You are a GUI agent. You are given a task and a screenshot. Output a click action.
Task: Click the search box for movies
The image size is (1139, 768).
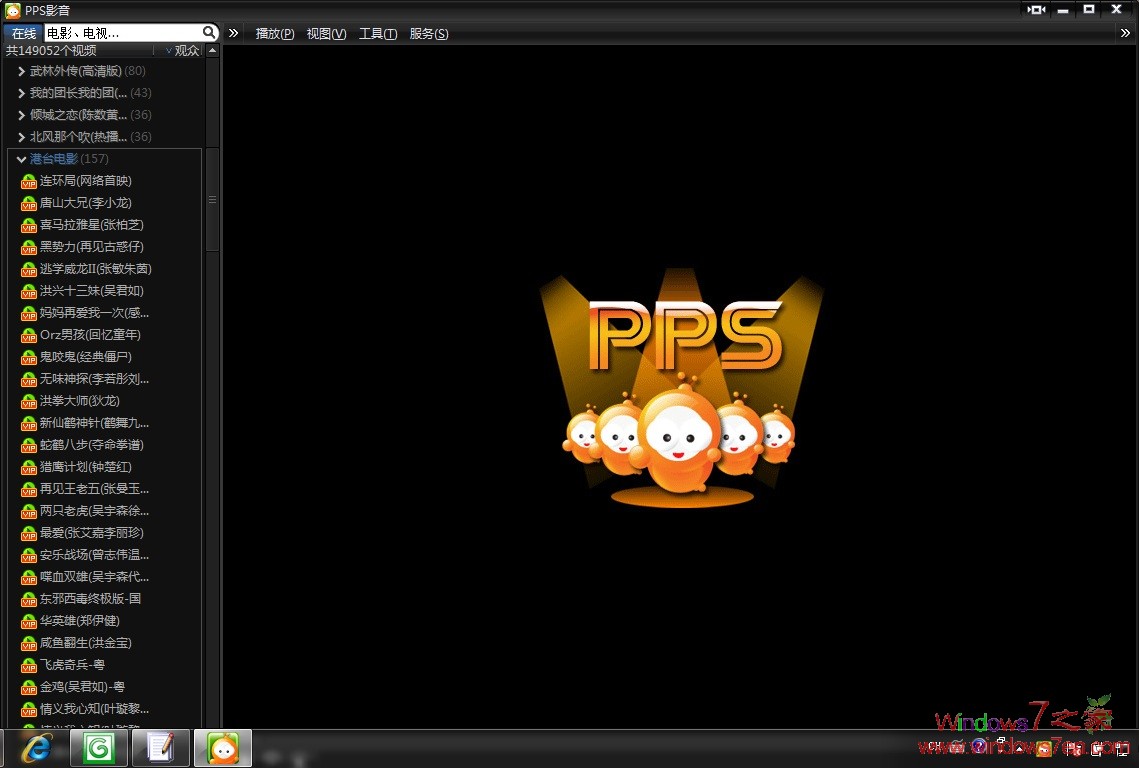(x=120, y=33)
